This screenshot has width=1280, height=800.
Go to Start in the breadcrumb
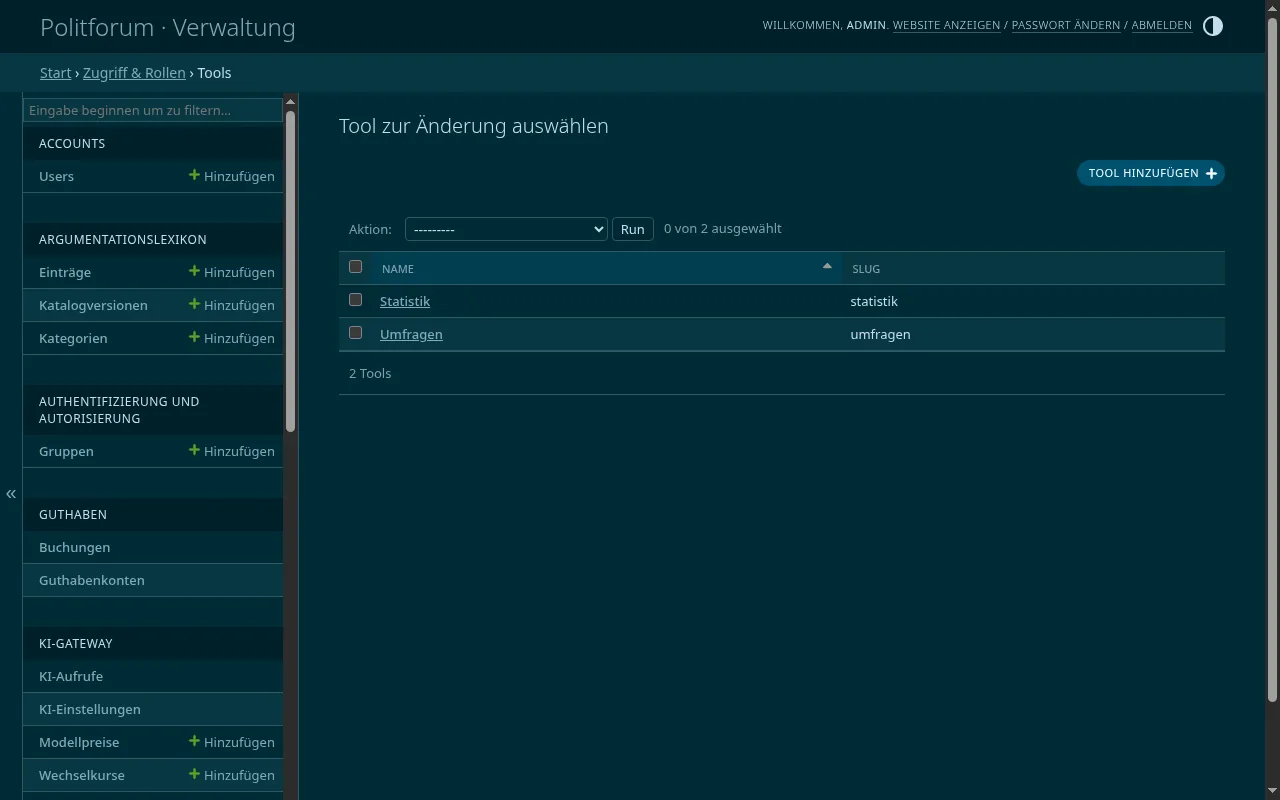pyautogui.click(x=55, y=73)
